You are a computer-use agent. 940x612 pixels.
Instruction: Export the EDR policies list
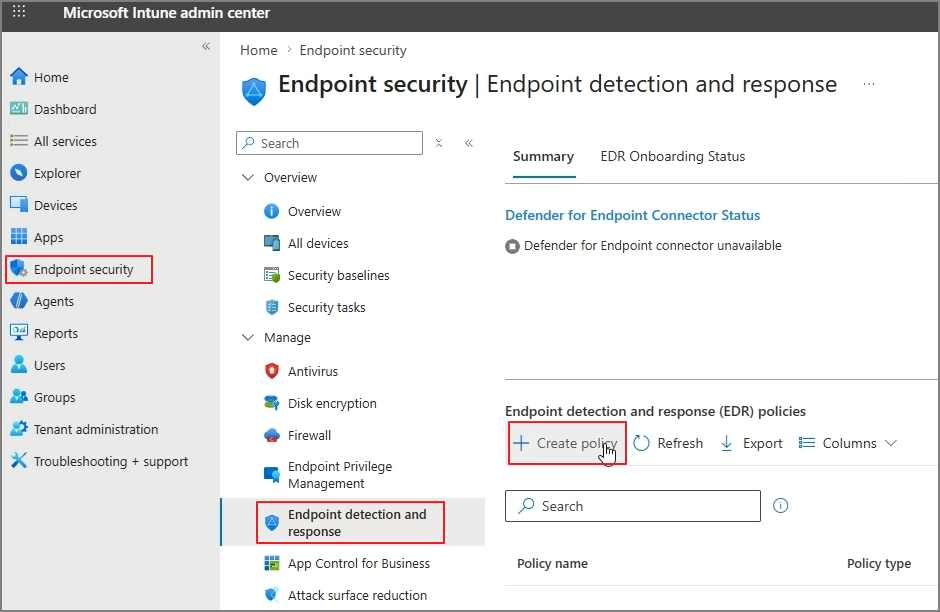[x=751, y=443]
